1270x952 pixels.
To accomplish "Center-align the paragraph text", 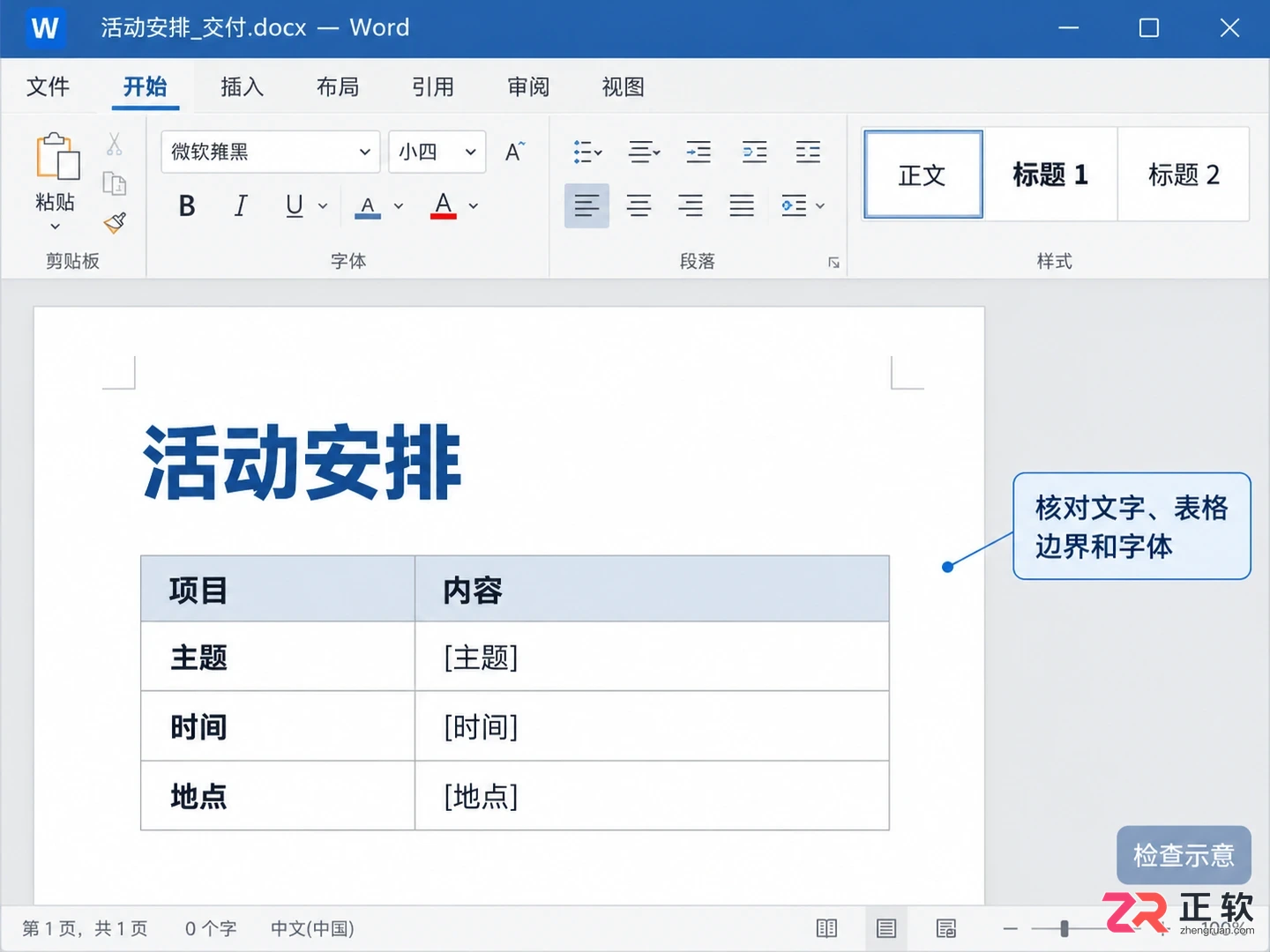I will tap(639, 205).
